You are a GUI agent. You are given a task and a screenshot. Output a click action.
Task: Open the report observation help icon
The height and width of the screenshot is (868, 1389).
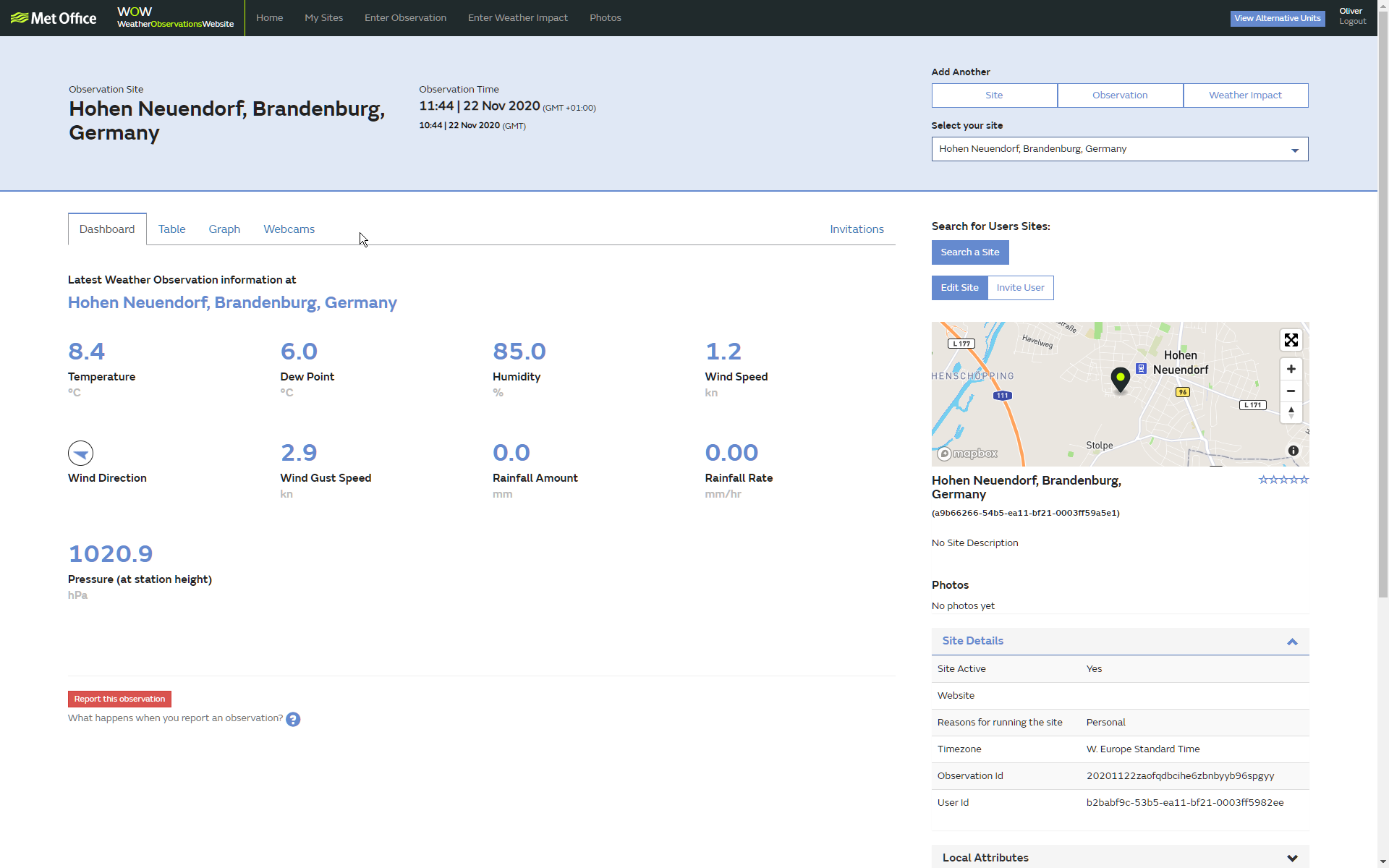[293, 719]
